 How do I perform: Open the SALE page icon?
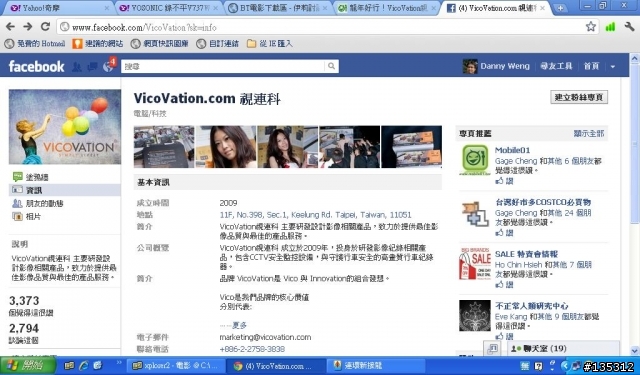pyautogui.click(x=475, y=264)
